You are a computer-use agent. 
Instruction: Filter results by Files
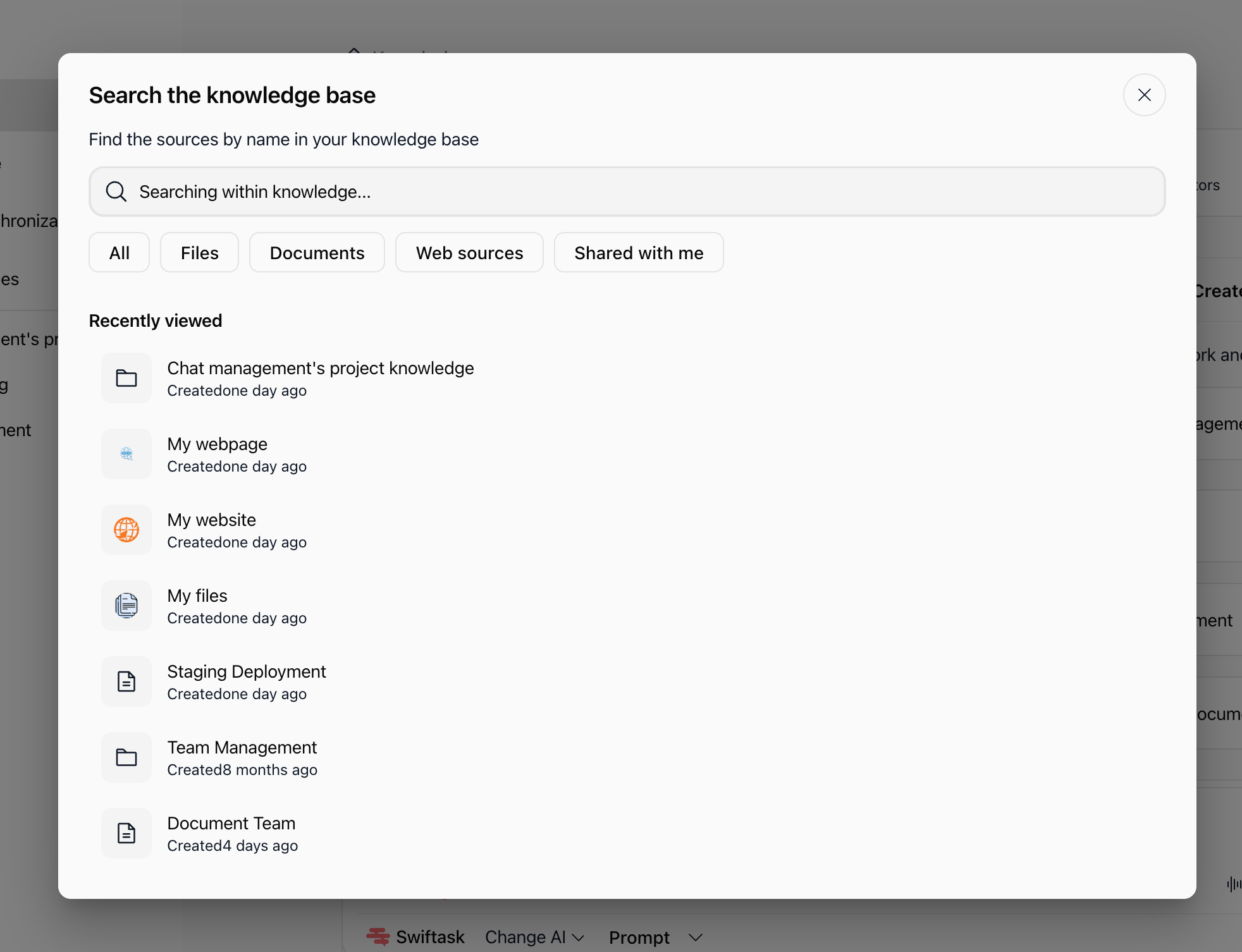click(x=199, y=252)
